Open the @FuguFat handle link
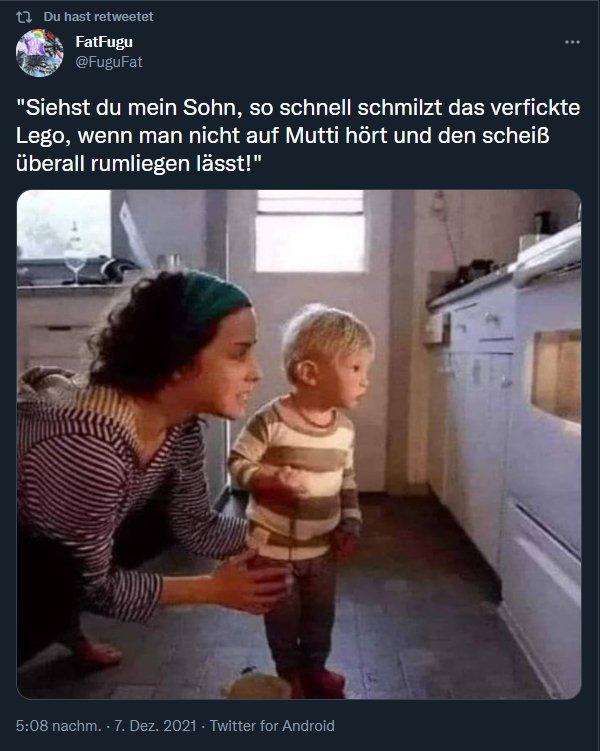Image resolution: width=600 pixels, height=751 pixels. tap(109, 62)
